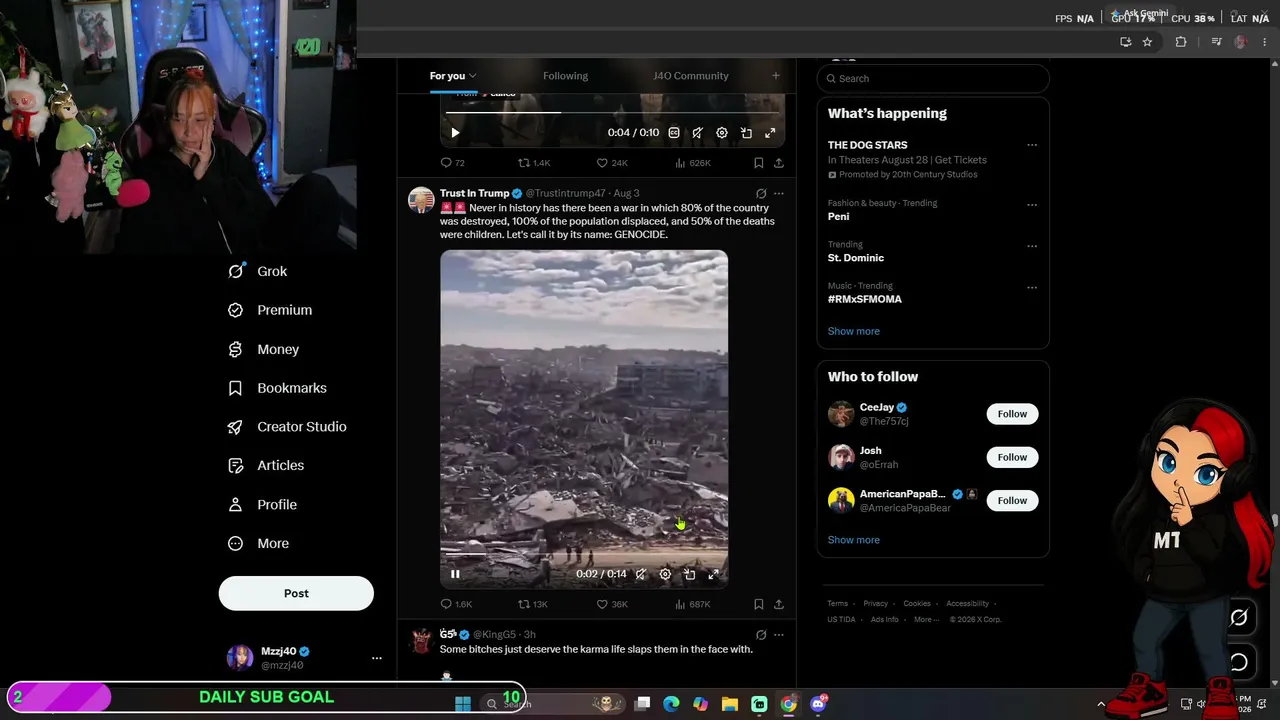Toggle captions on the 0:10 video
1280x720 pixels.
[674, 132]
